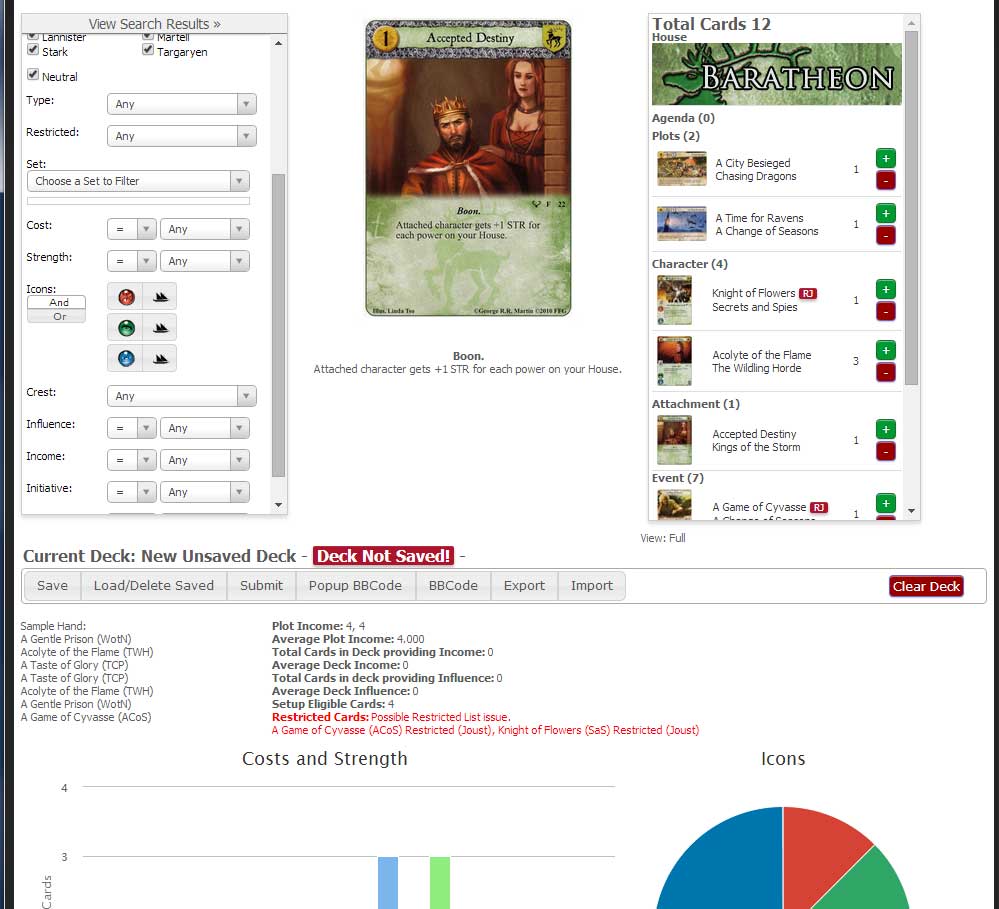
Task: Open View Search Results
Action: (x=154, y=24)
